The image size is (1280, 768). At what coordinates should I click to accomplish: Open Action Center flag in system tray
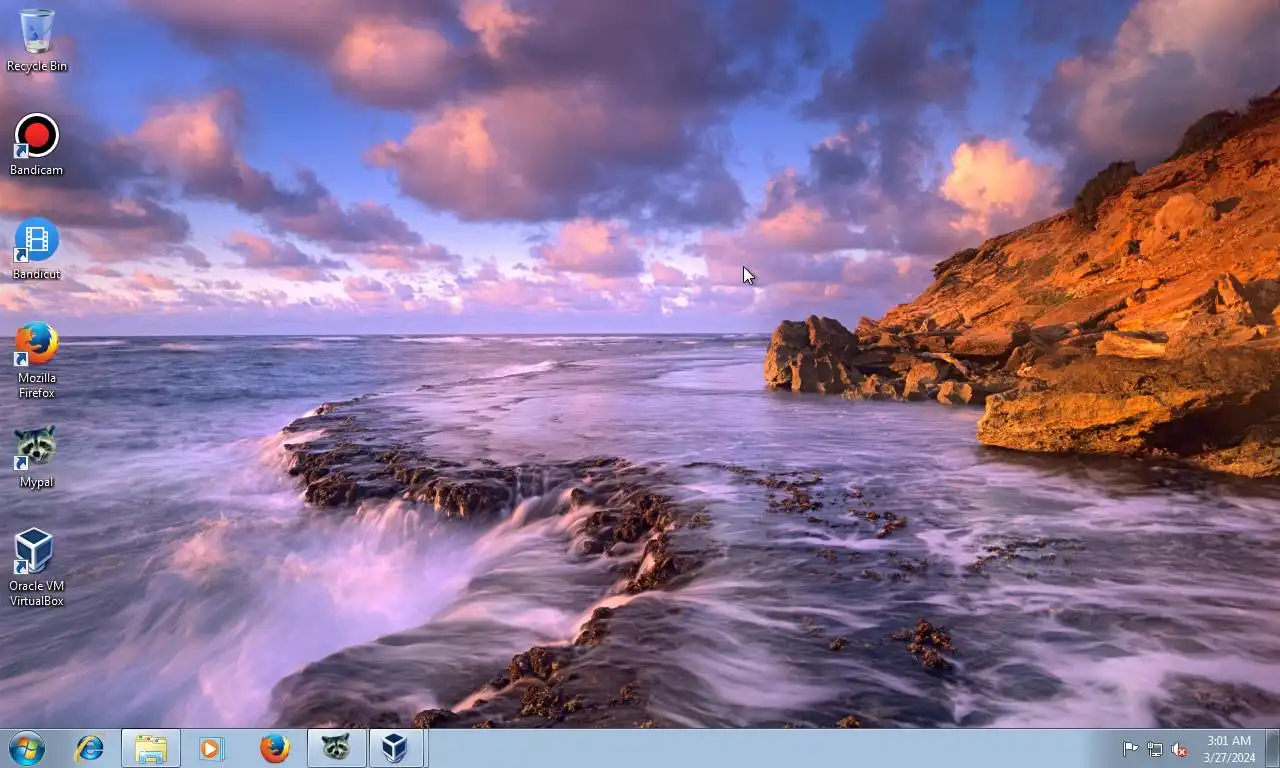pyautogui.click(x=1130, y=749)
